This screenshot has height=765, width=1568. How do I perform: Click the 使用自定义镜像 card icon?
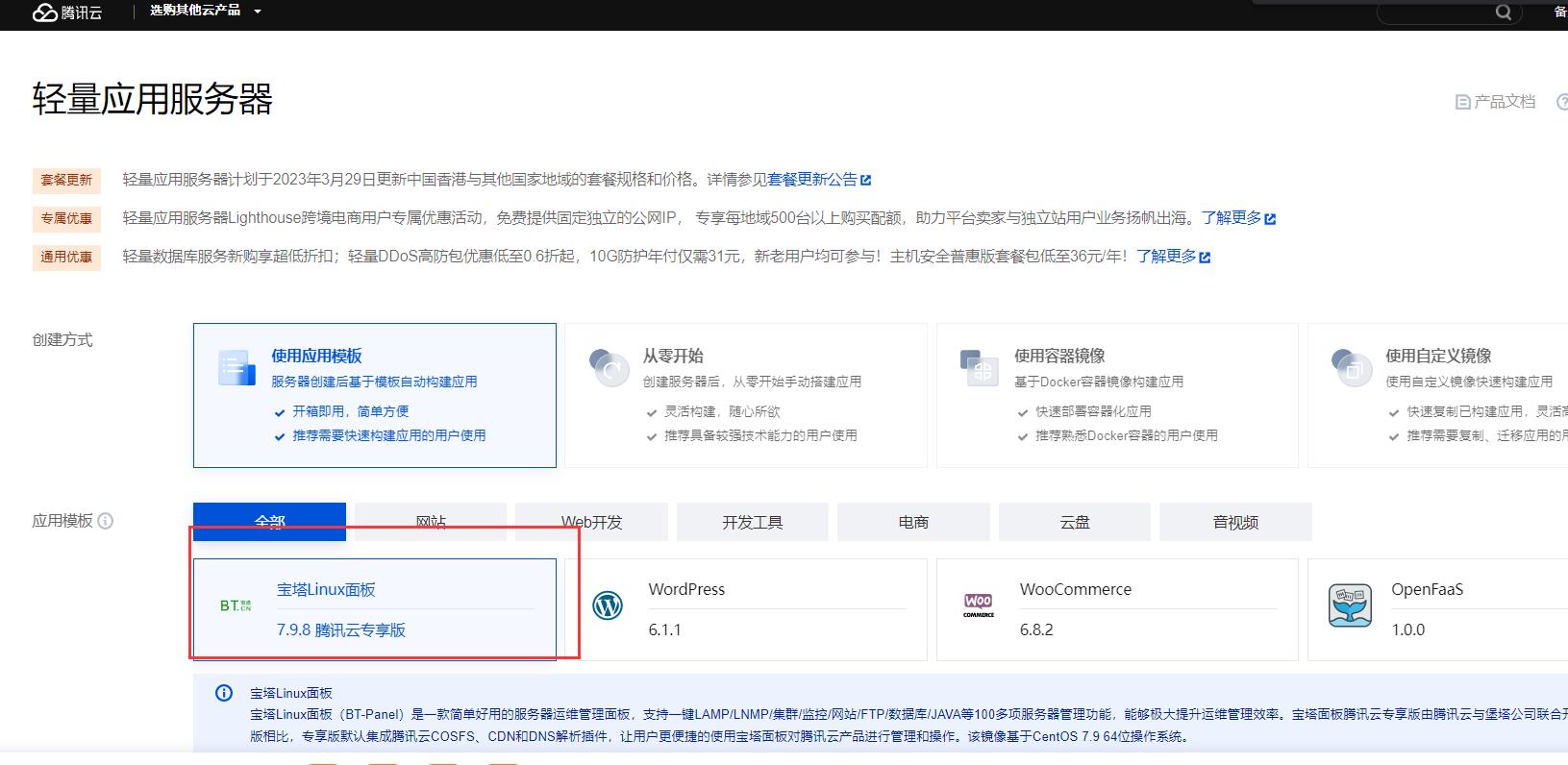tap(1351, 367)
